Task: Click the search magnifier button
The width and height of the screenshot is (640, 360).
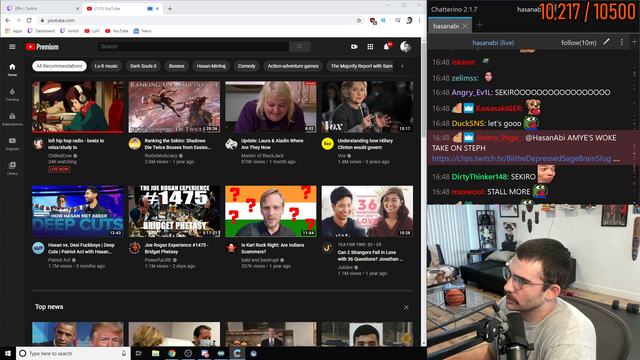Action: point(300,47)
